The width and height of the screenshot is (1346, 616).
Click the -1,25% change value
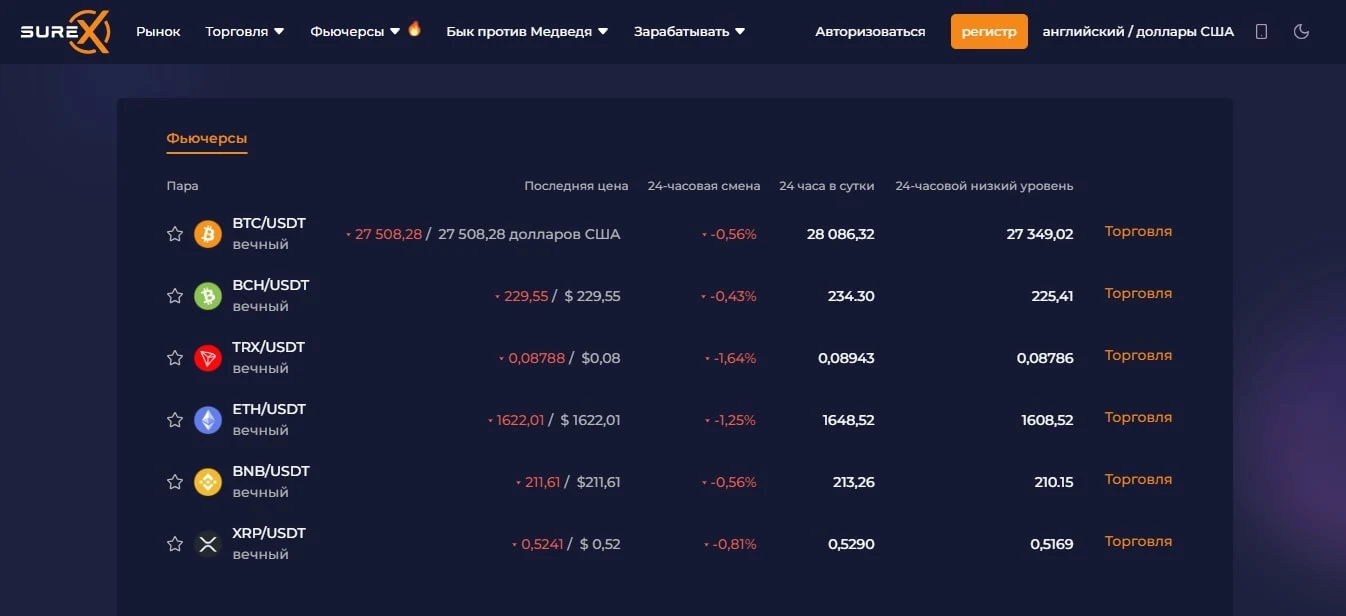[x=735, y=420]
